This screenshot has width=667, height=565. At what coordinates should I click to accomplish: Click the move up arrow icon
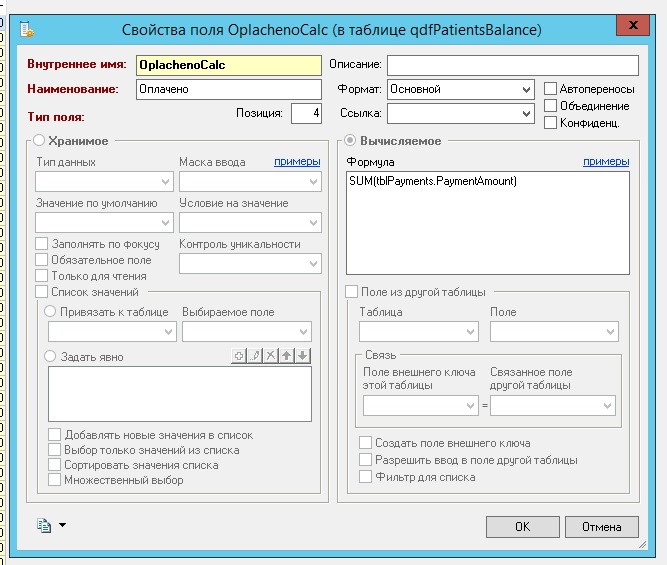[287, 356]
